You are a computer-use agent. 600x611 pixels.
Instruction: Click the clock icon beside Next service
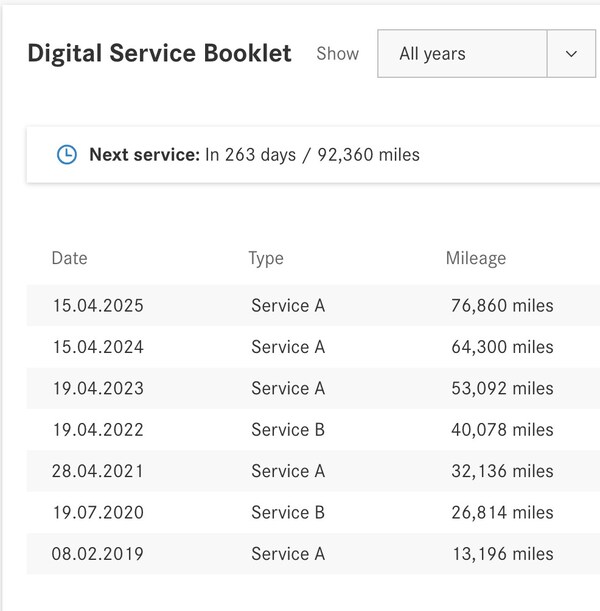pos(66,155)
